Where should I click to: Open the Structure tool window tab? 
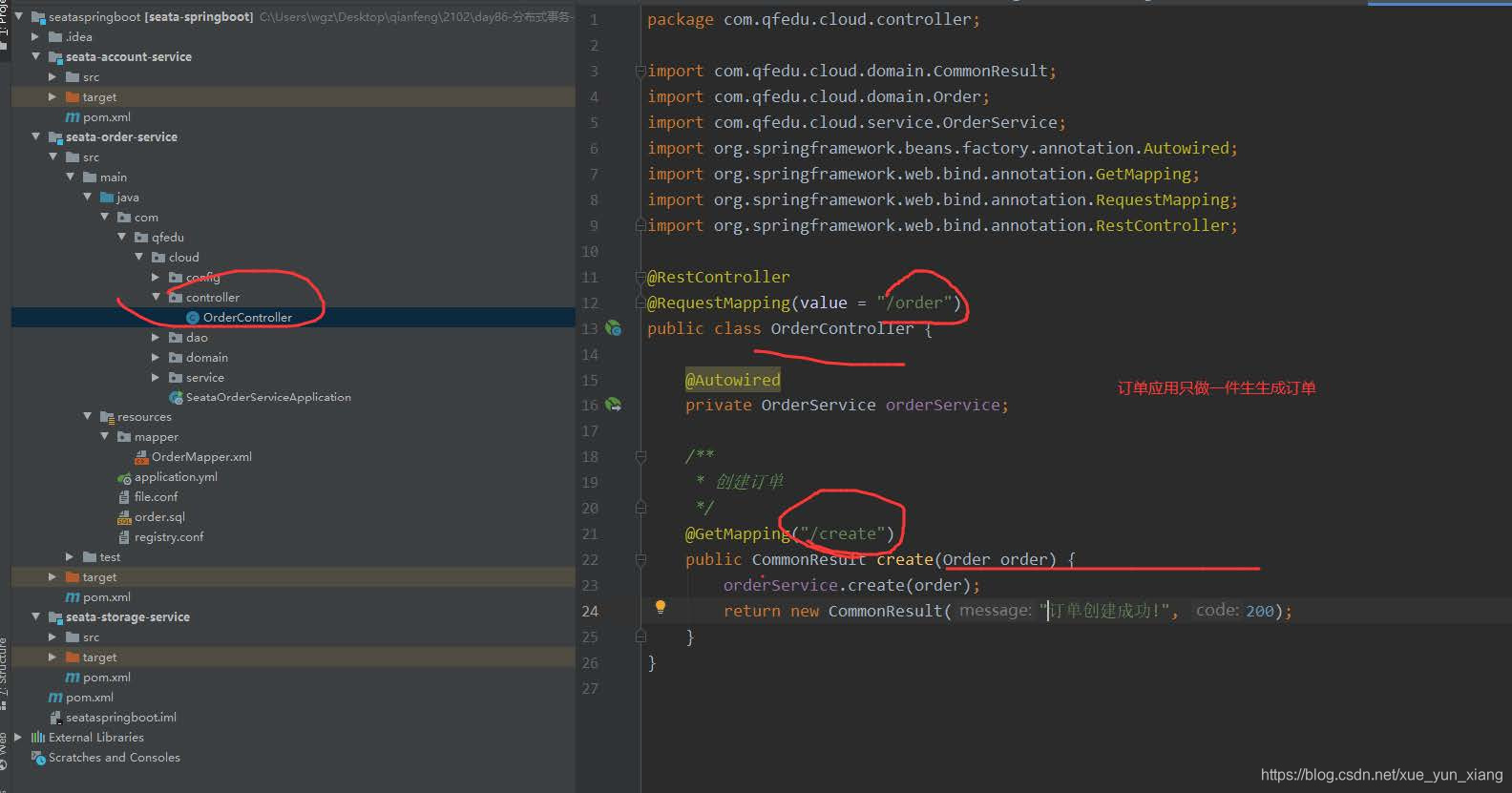(x=4, y=673)
